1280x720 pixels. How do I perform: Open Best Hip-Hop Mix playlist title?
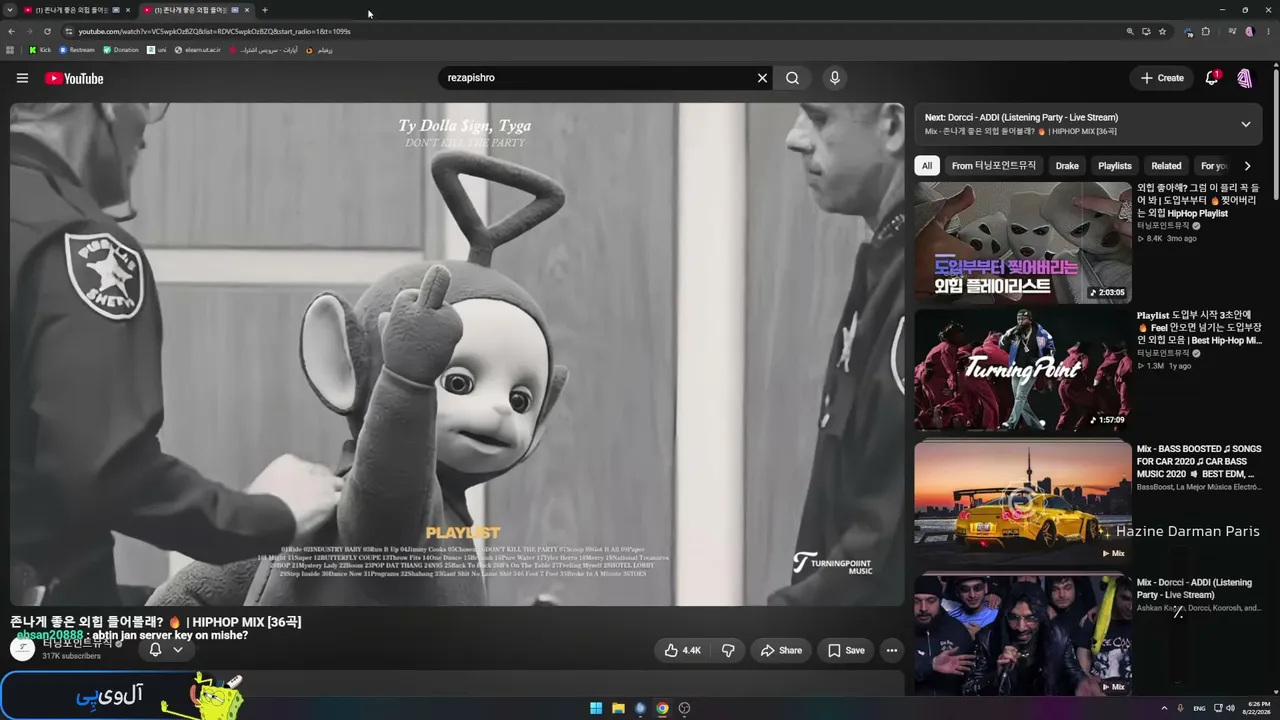point(1199,328)
